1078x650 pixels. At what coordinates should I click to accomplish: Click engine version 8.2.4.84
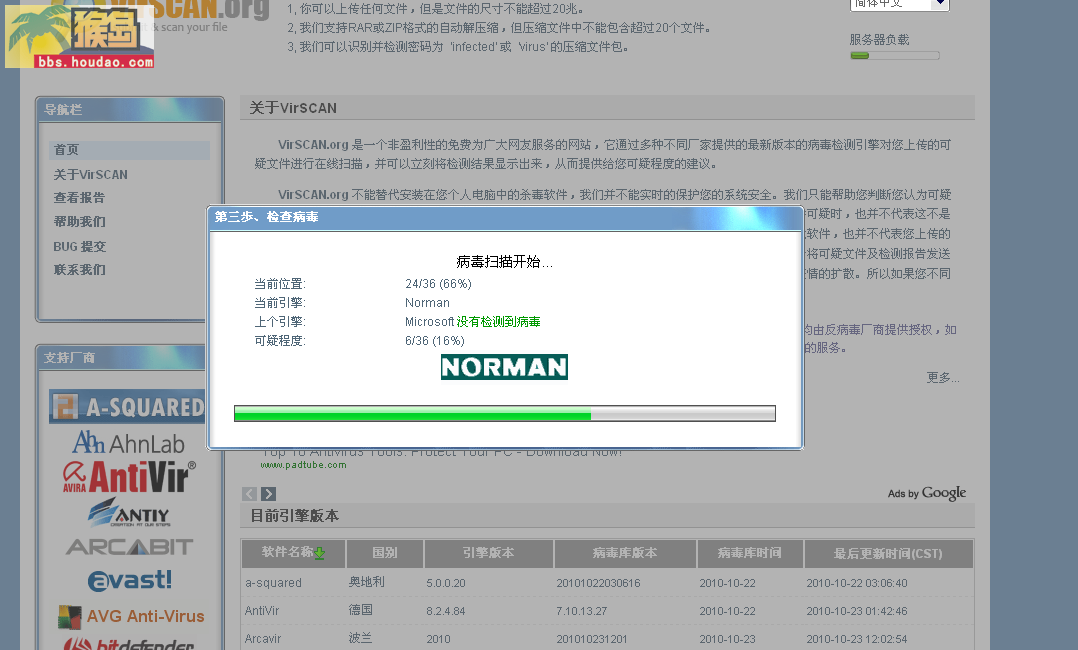tap(446, 611)
